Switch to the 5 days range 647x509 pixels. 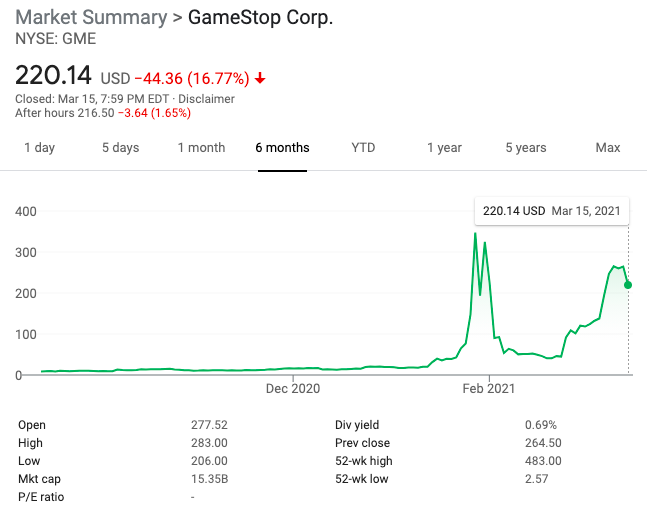pos(120,148)
